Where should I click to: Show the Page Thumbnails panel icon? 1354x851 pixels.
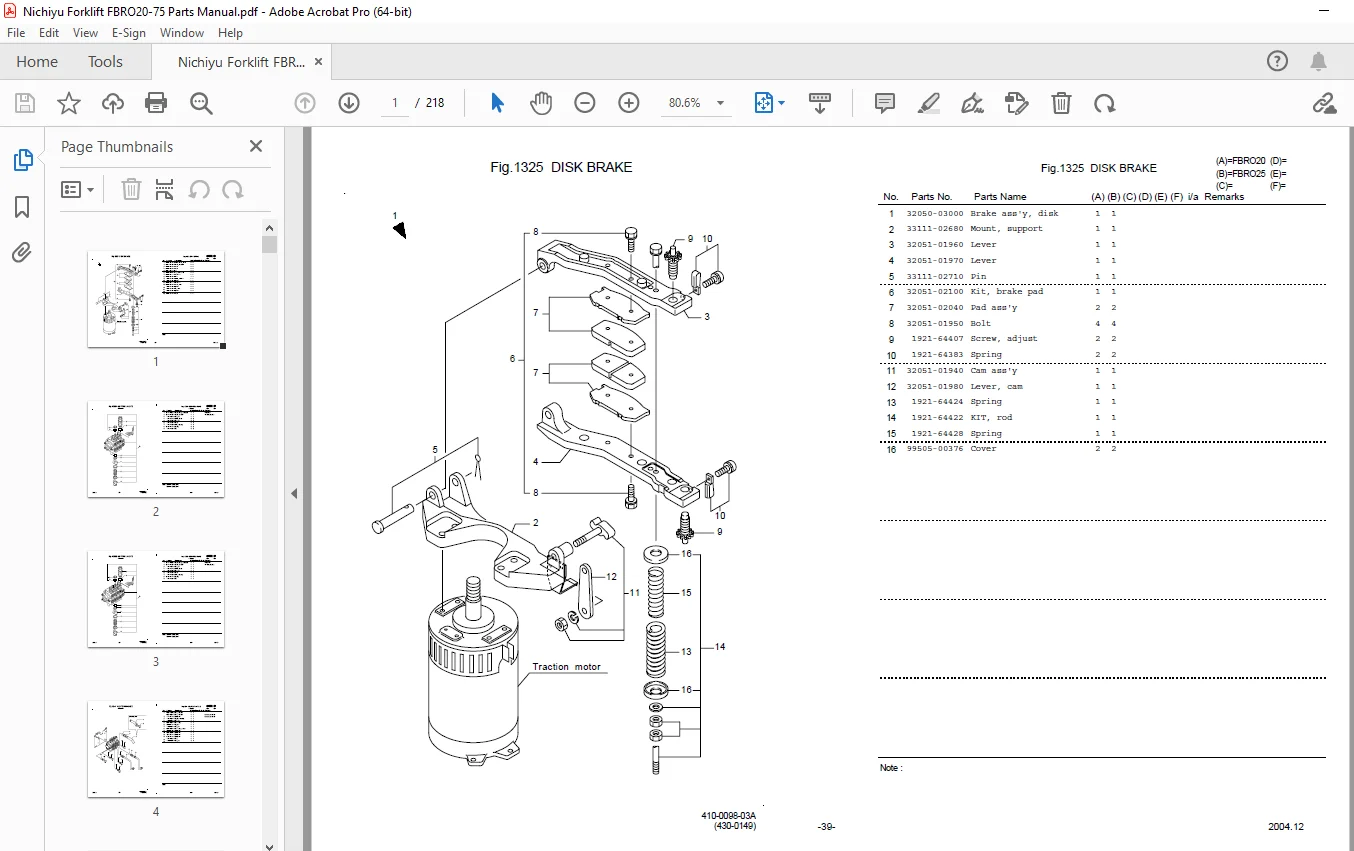(x=22, y=160)
